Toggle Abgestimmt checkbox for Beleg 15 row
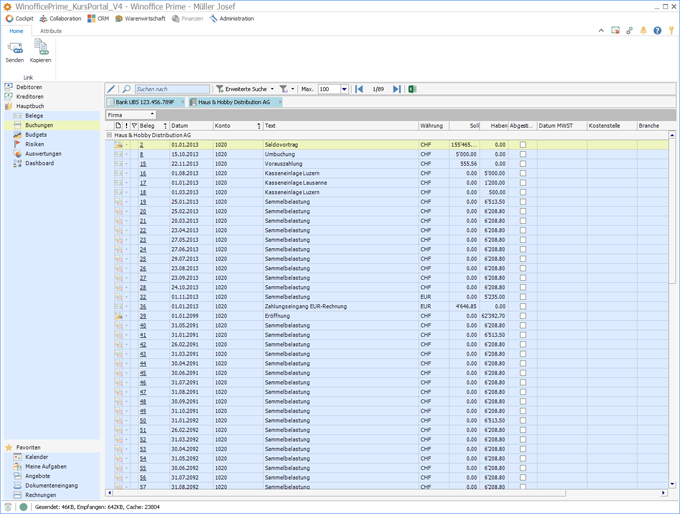The height and width of the screenshot is (514, 680). tap(523, 164)
